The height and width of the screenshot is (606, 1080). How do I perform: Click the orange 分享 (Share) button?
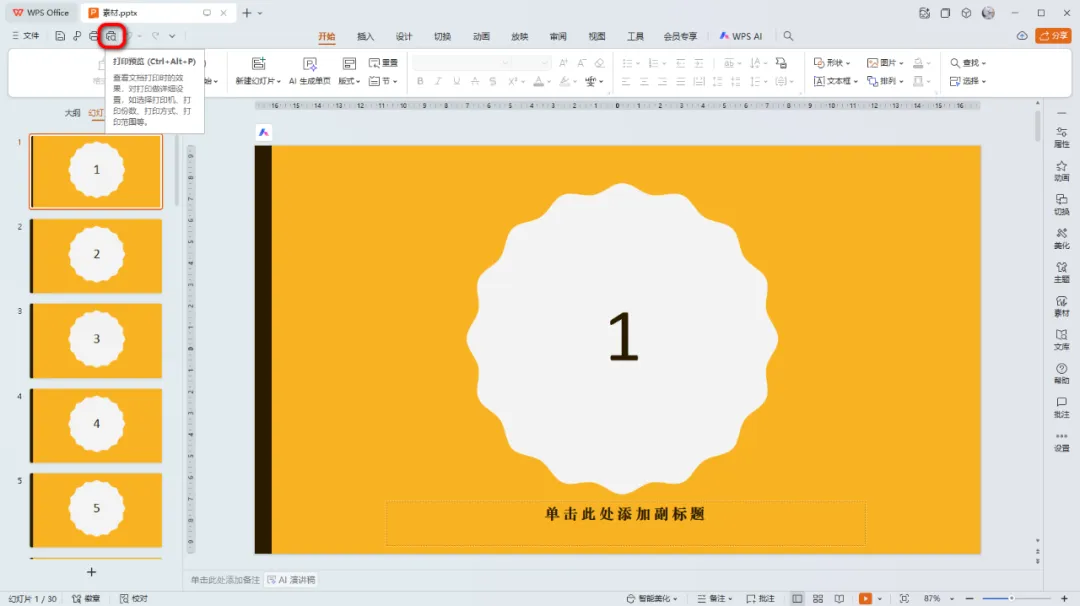1053,36
